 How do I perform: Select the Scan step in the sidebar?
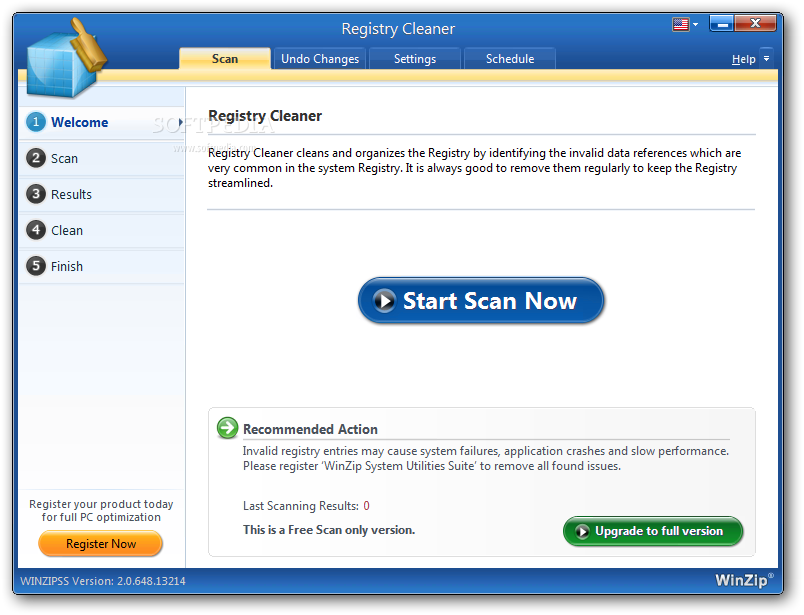click(102, 158)
